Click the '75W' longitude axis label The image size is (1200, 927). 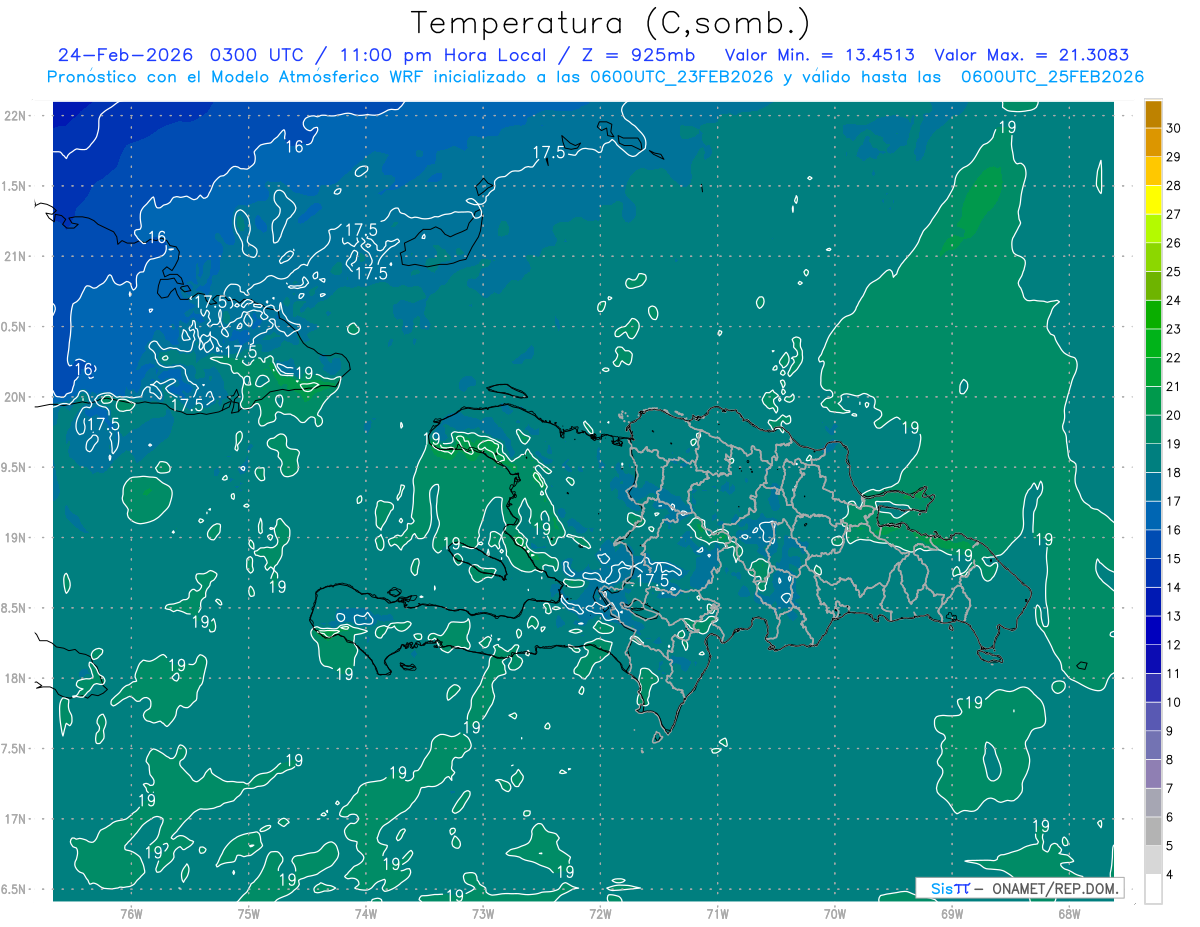point(249,913)
